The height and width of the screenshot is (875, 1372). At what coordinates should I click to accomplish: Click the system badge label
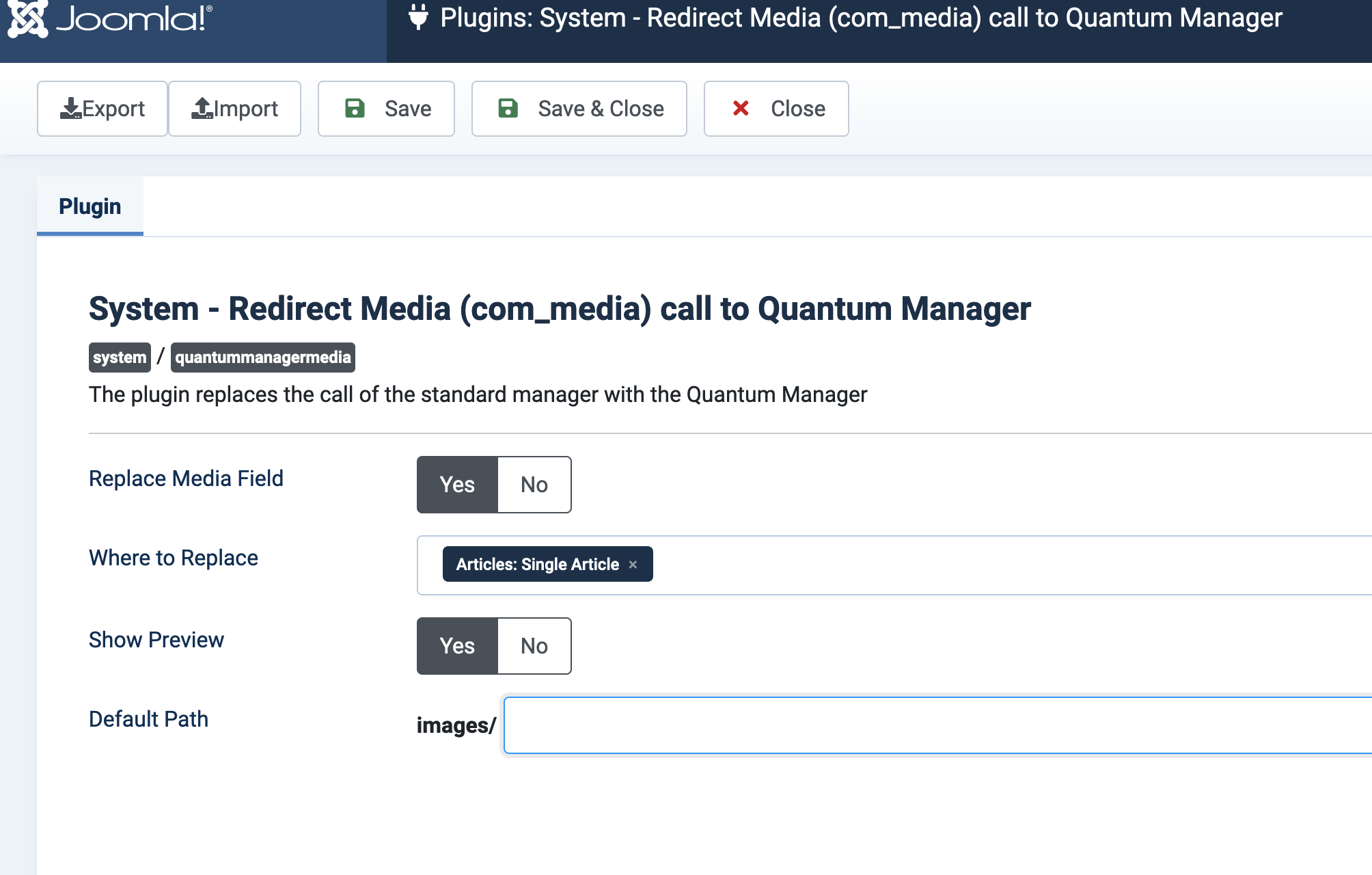tap(119, 357)
